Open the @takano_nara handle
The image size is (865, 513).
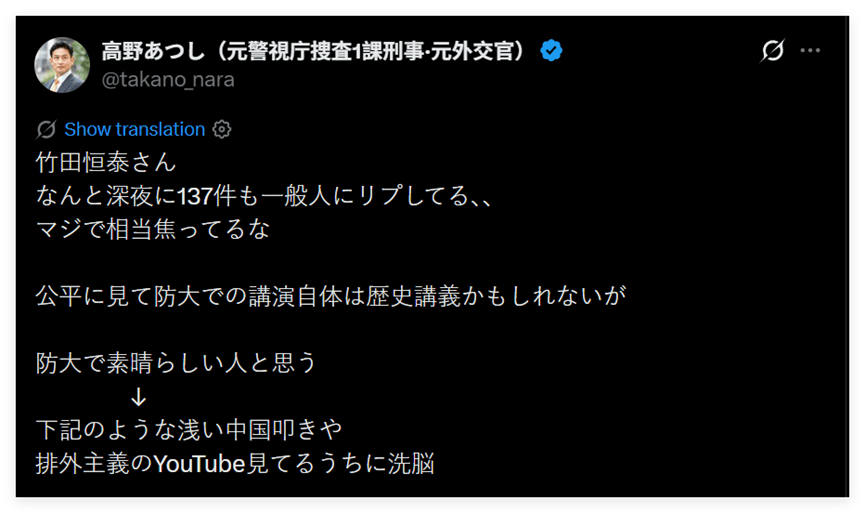point(168,80)
